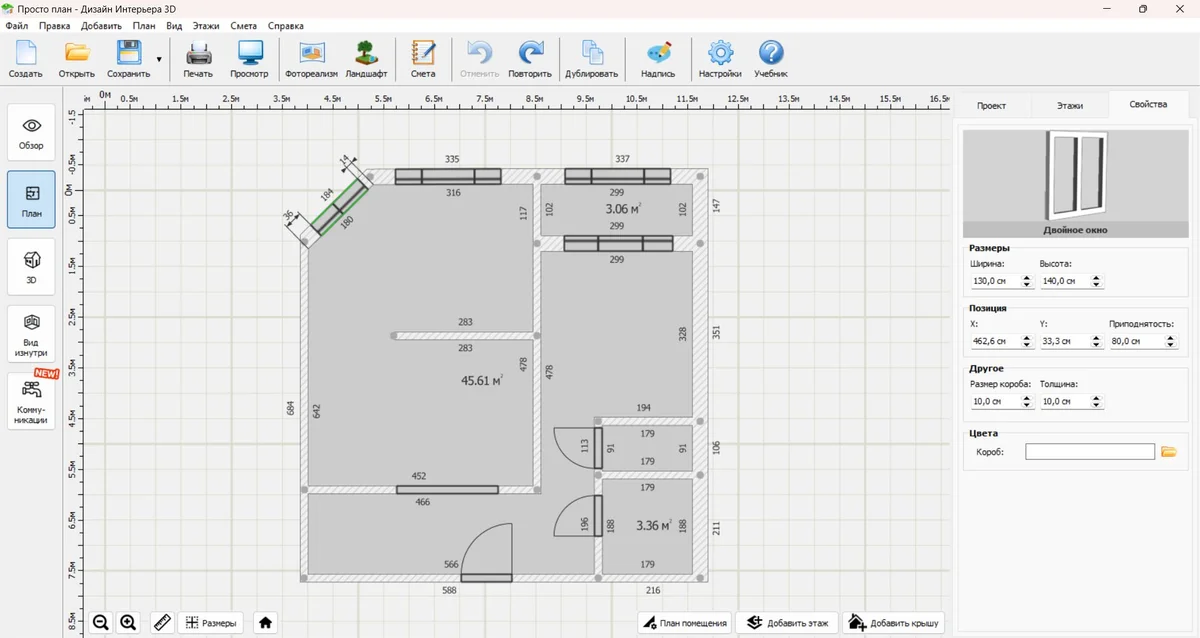The image size is (1200, 638).
Task: Click the Дублировать duplicate icon
Action: click(592, 59)
